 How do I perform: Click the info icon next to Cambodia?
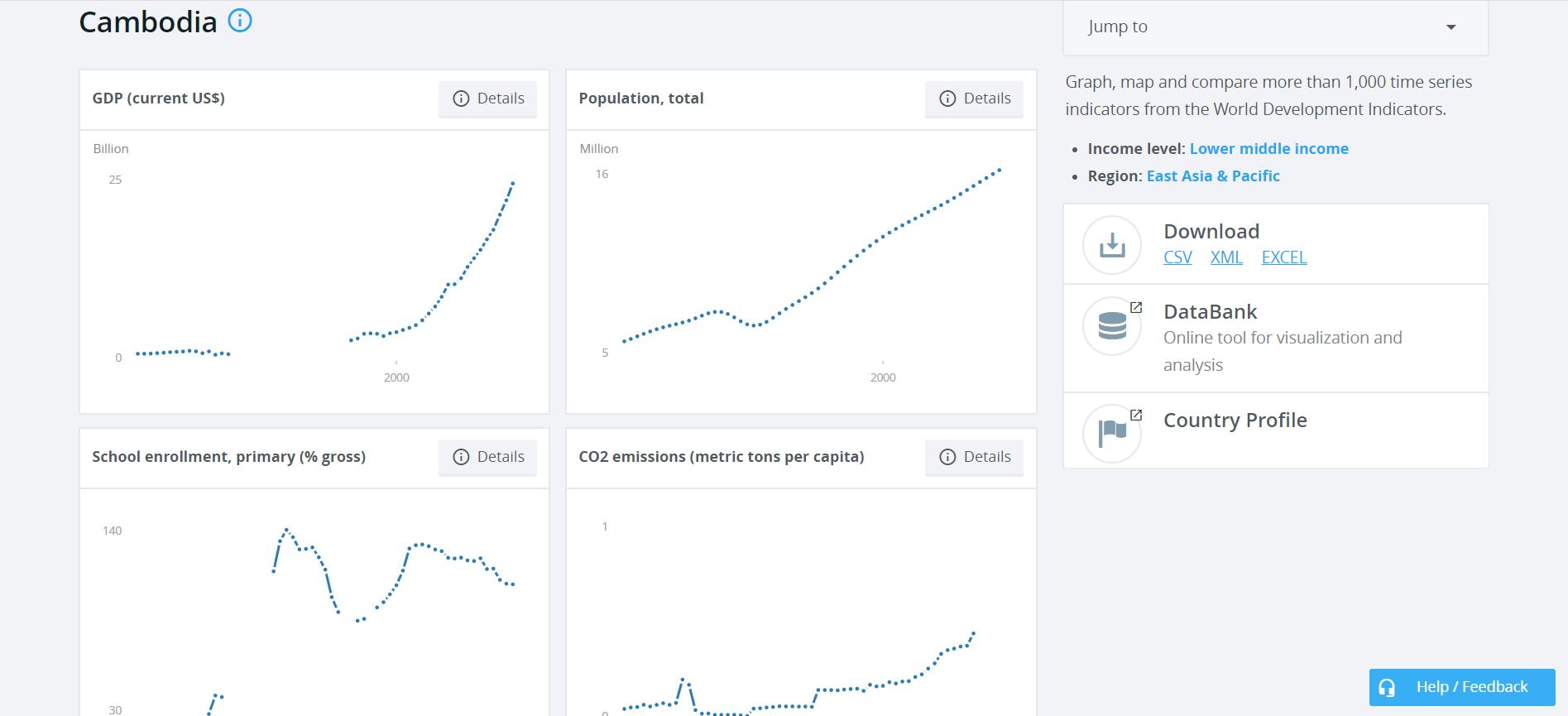tap(240, 21)
